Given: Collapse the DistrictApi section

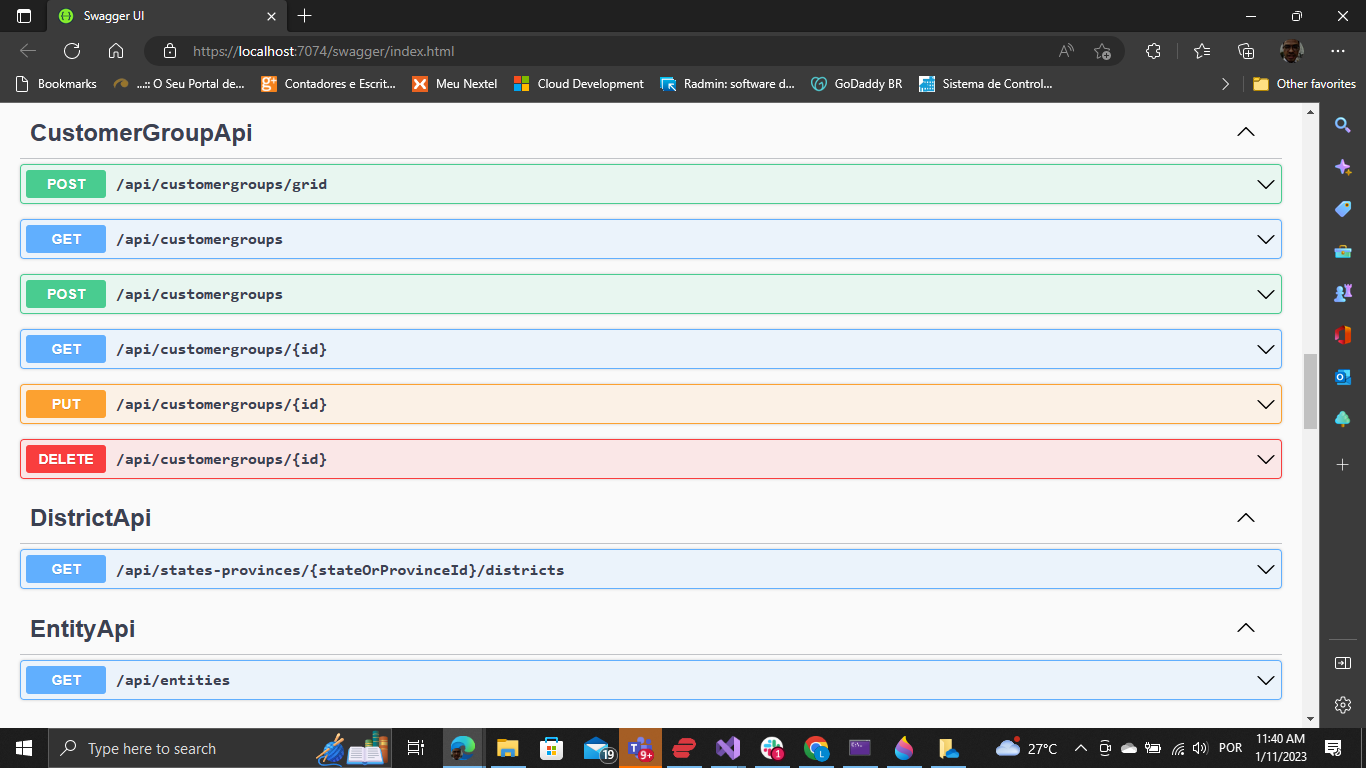Looking at the screenshot, I should [1245, 518].
